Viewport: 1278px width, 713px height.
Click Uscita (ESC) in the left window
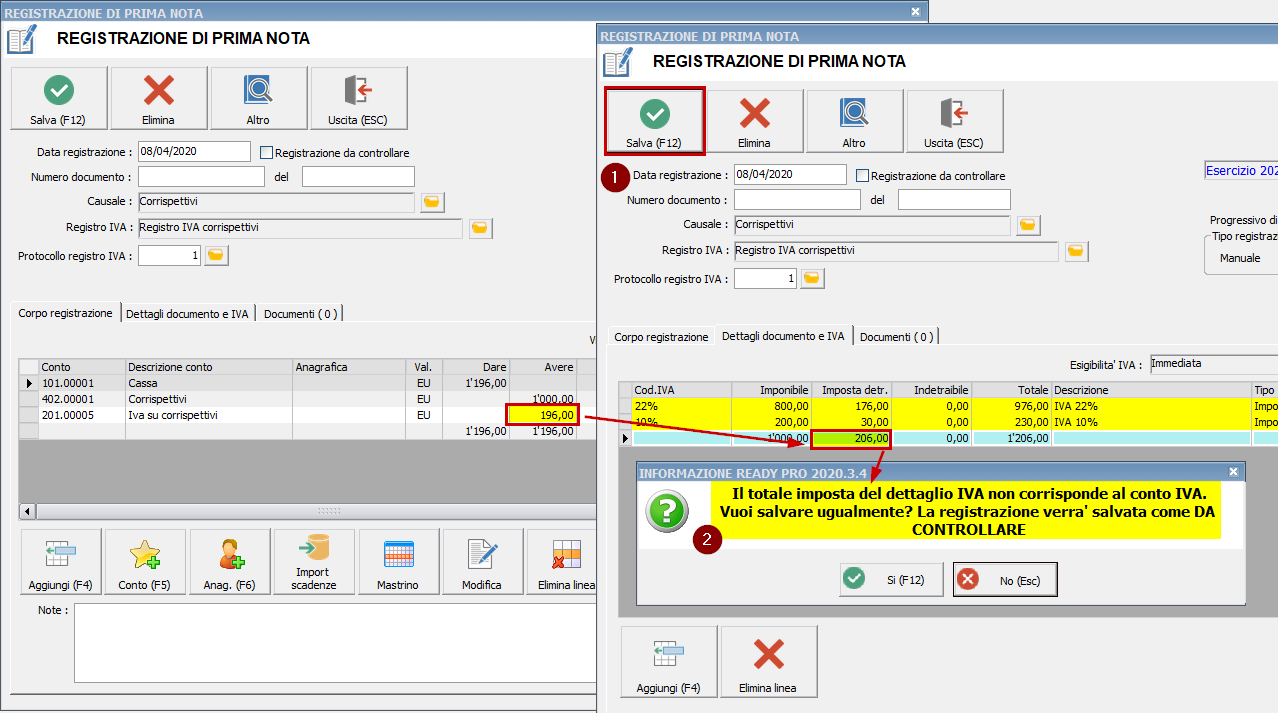tap(359, 98)
